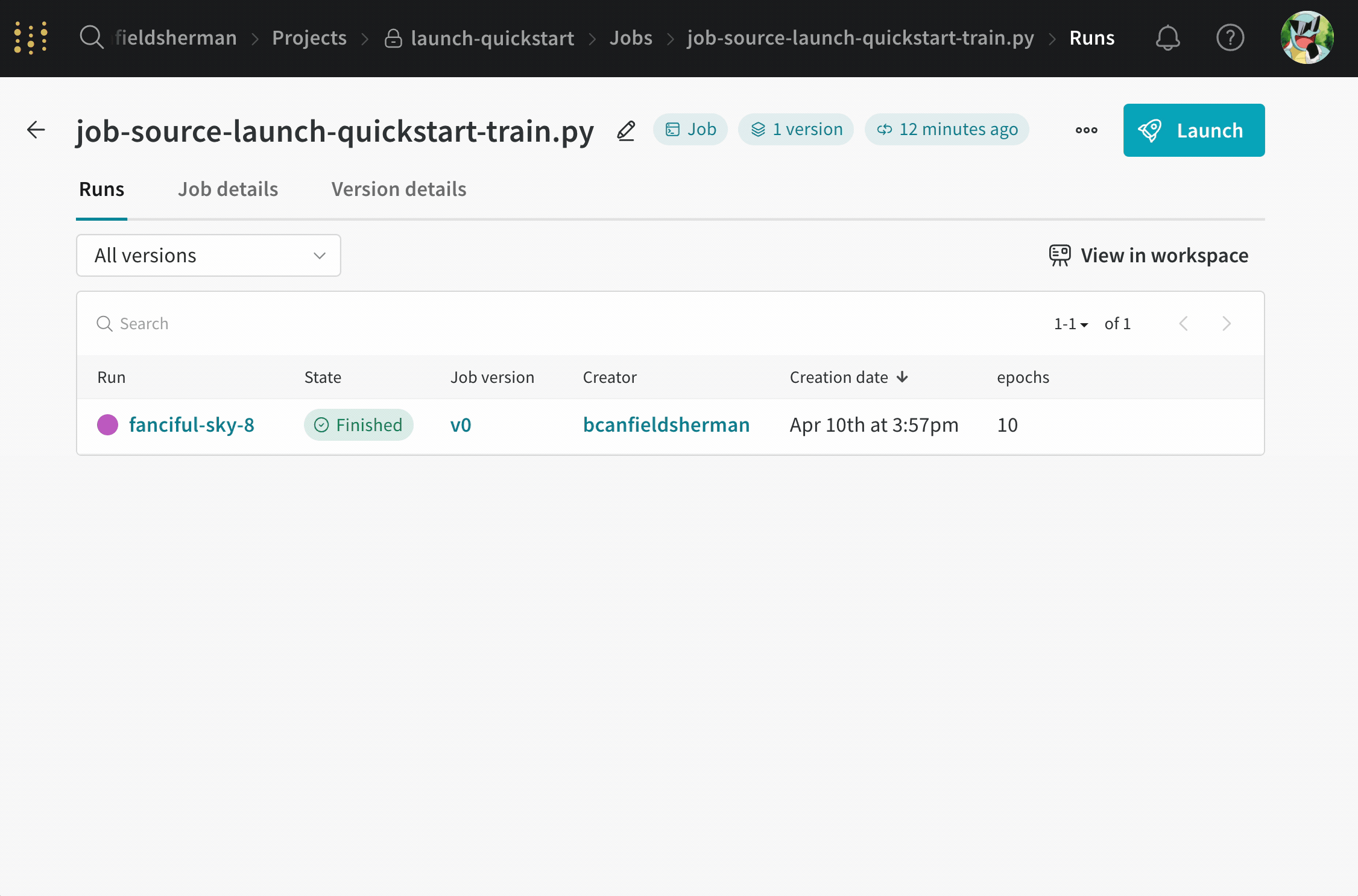The height and width of the screenshot is (896, 1358).
Task: Edit job name with pencil icon
Action: 626,130
